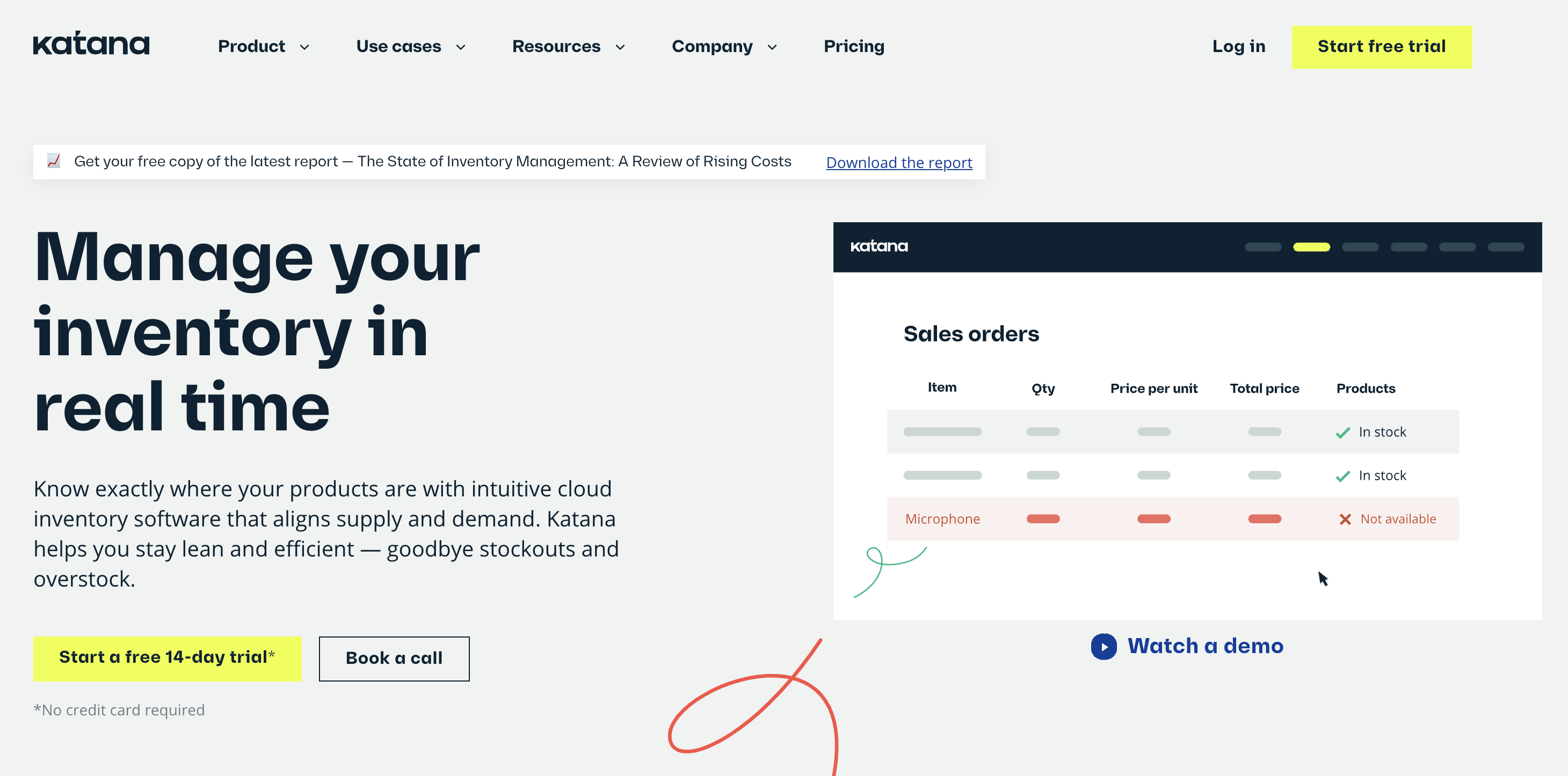1568x776 pixels.
Task: Open the Company menu
Action: point(712,46)
